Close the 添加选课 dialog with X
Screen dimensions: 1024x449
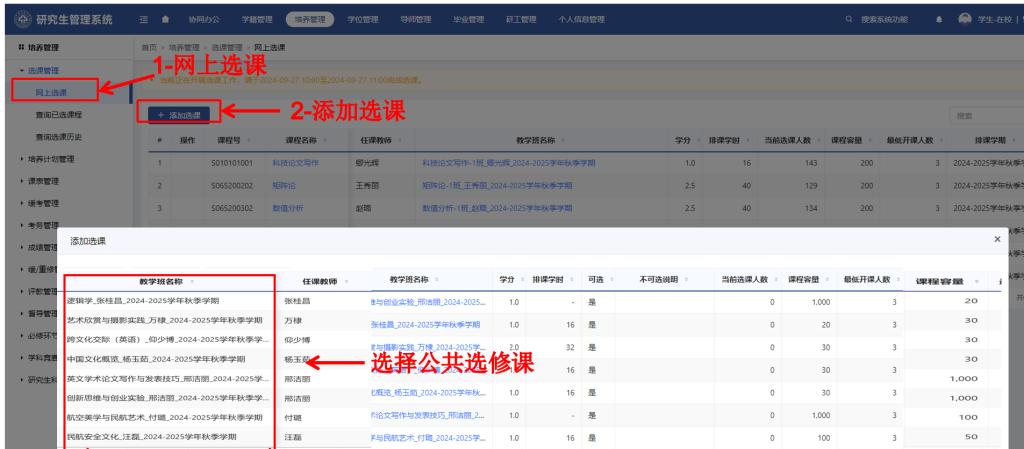click(996, 240)
